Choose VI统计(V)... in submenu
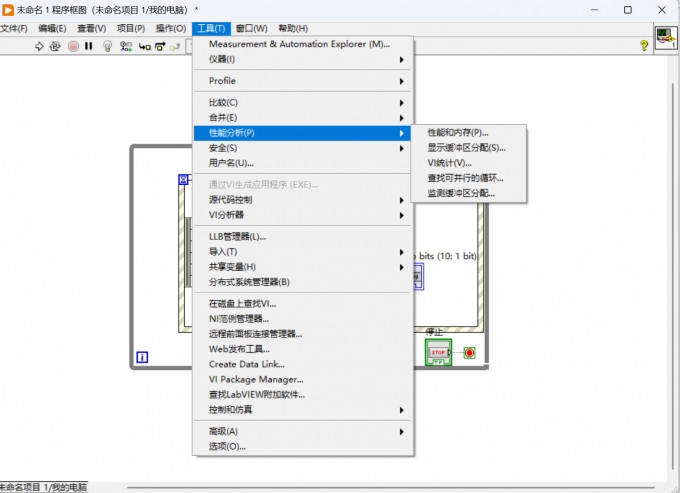The height and width of the screenshot is (493, 680). [469, 163]
